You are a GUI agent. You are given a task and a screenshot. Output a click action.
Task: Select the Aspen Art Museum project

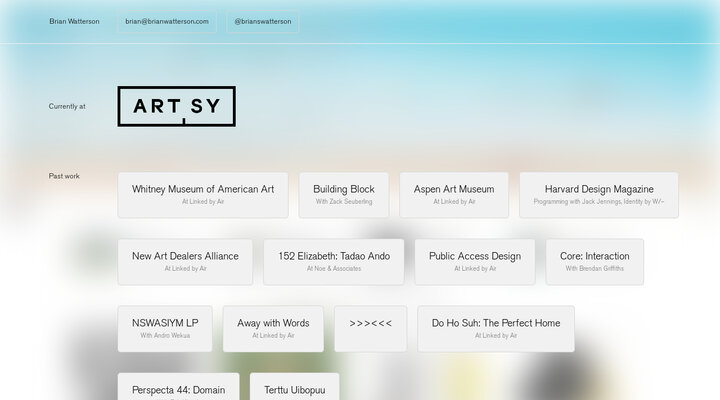pos(454,194)
